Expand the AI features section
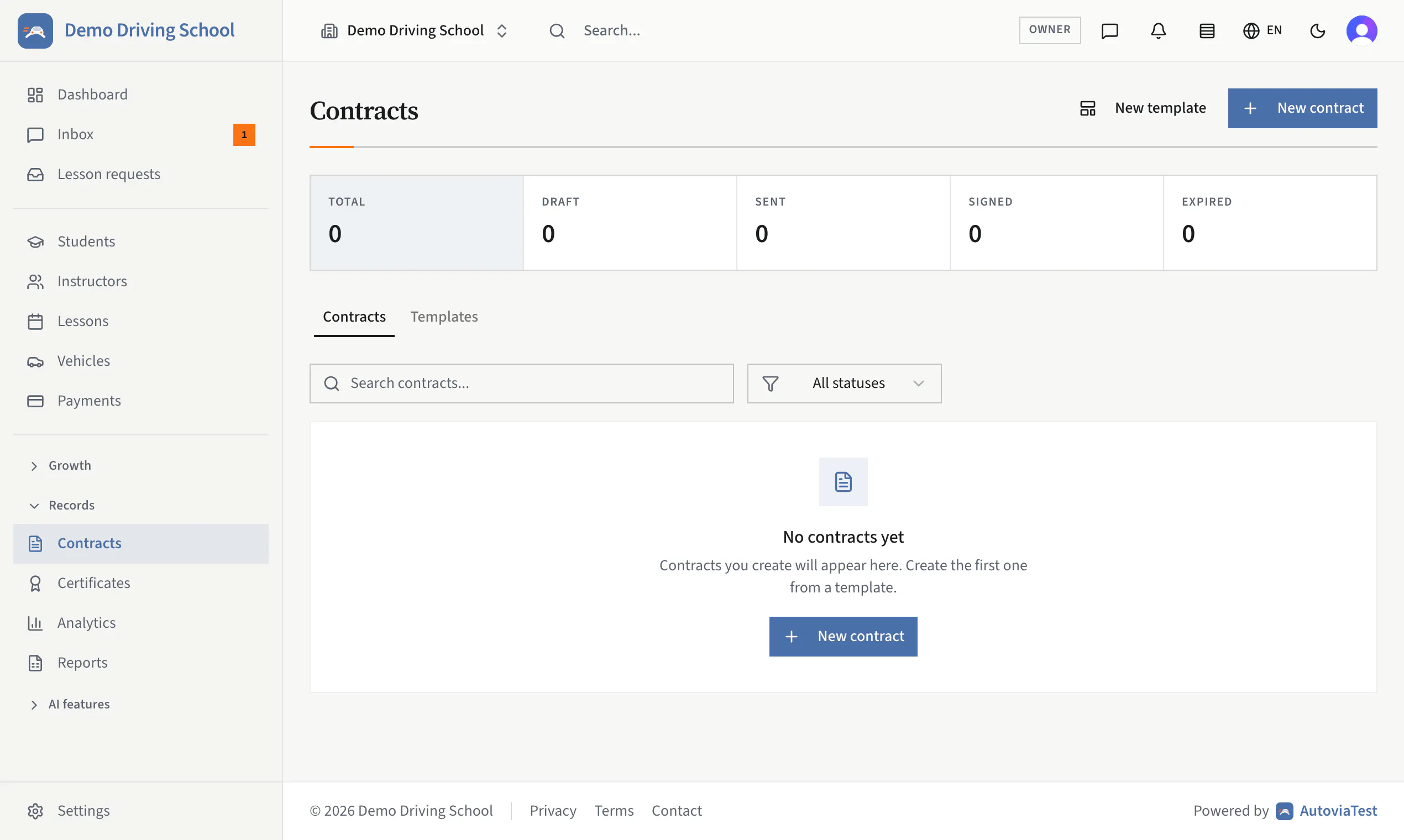The image size is (1404, 840). click(140, 705)
